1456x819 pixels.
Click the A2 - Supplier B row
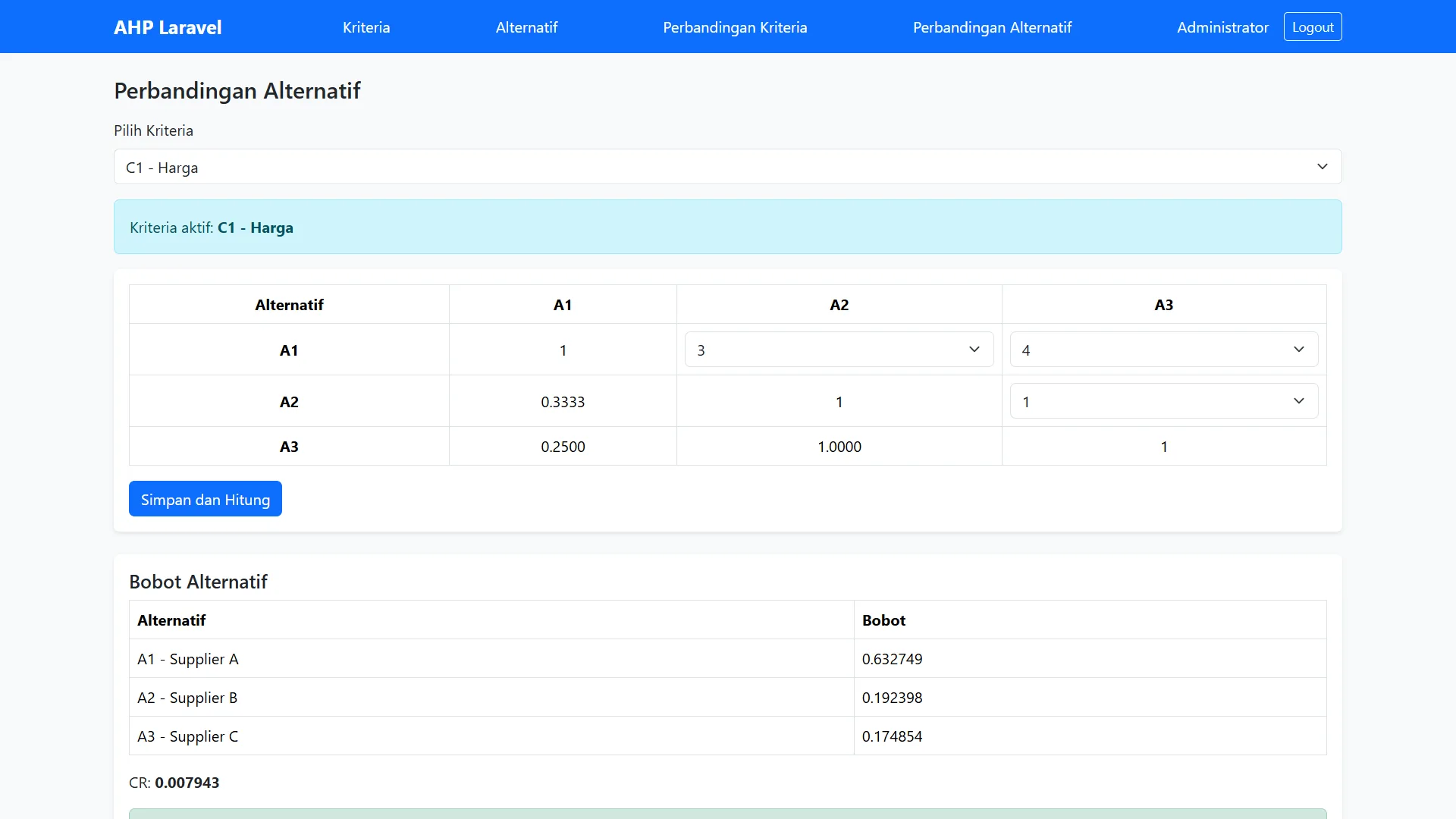click(728, 698)
